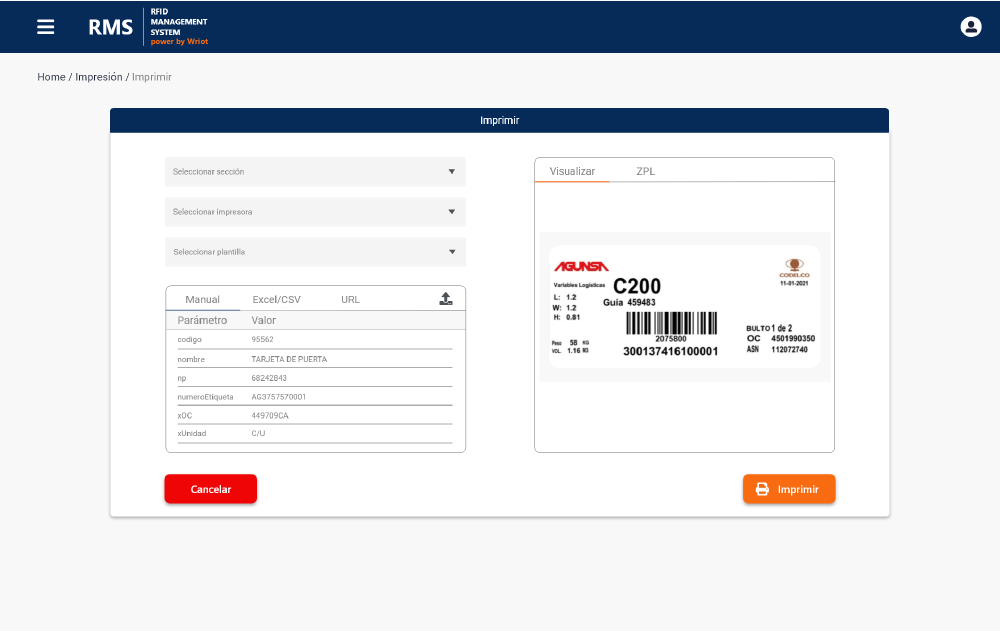This screenshot has width=1000, height=631.
Task: Click the RMS logo in the header
Action: point(110,26)
